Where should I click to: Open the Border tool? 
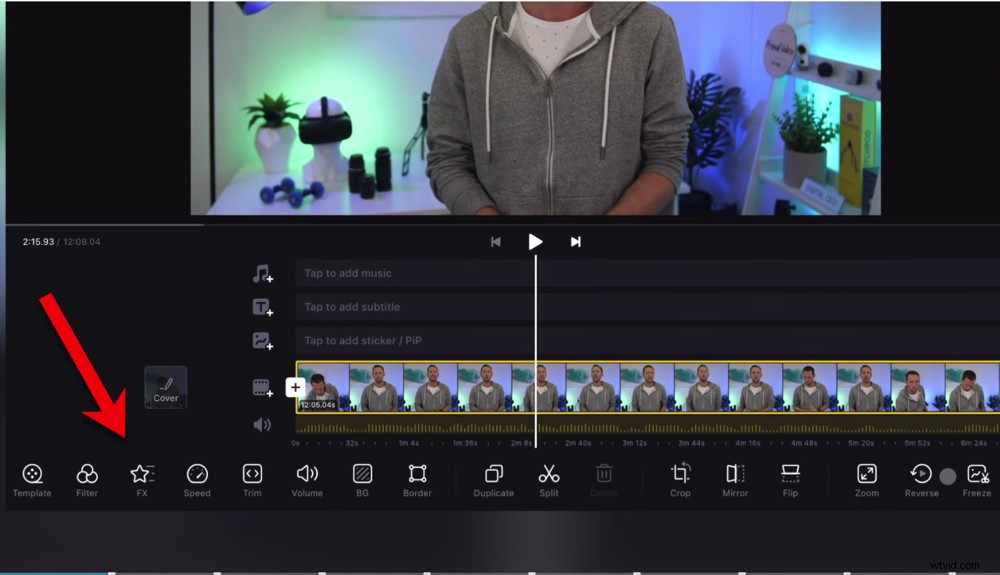417,480
